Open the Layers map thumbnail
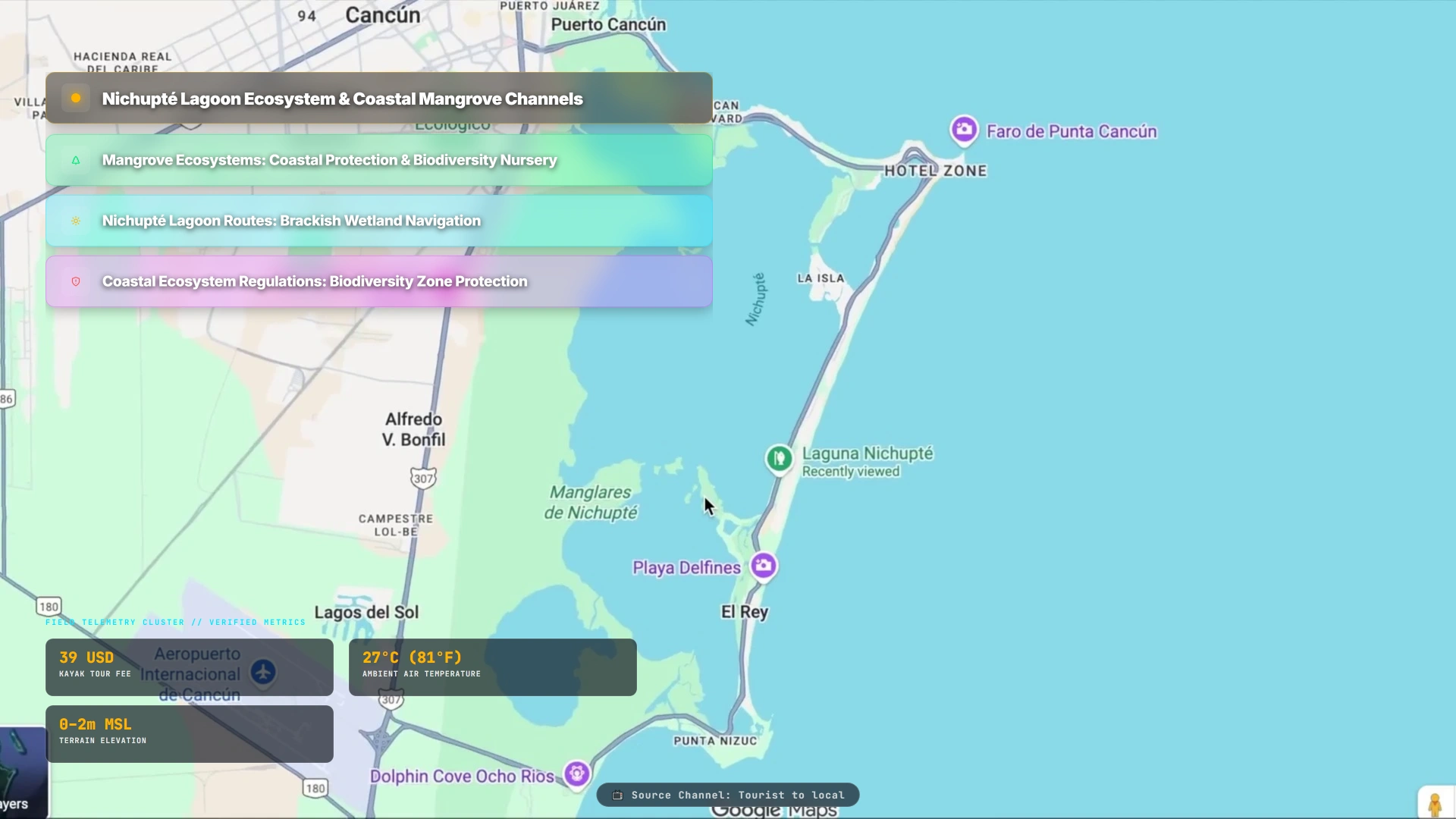Viewport: 1456px width, 819px height. pyautogui.click(x=24, y=773)
